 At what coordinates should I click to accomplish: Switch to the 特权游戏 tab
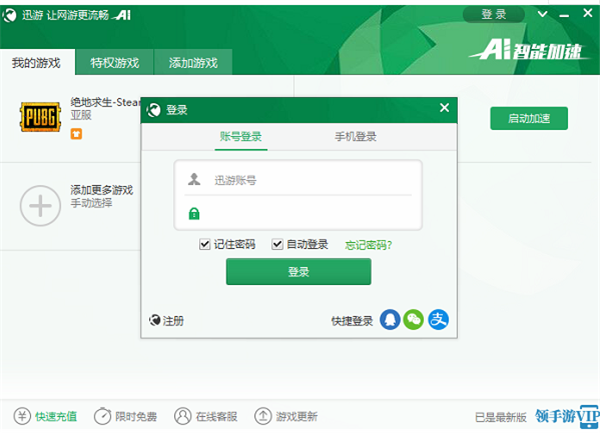pos(114,62)
